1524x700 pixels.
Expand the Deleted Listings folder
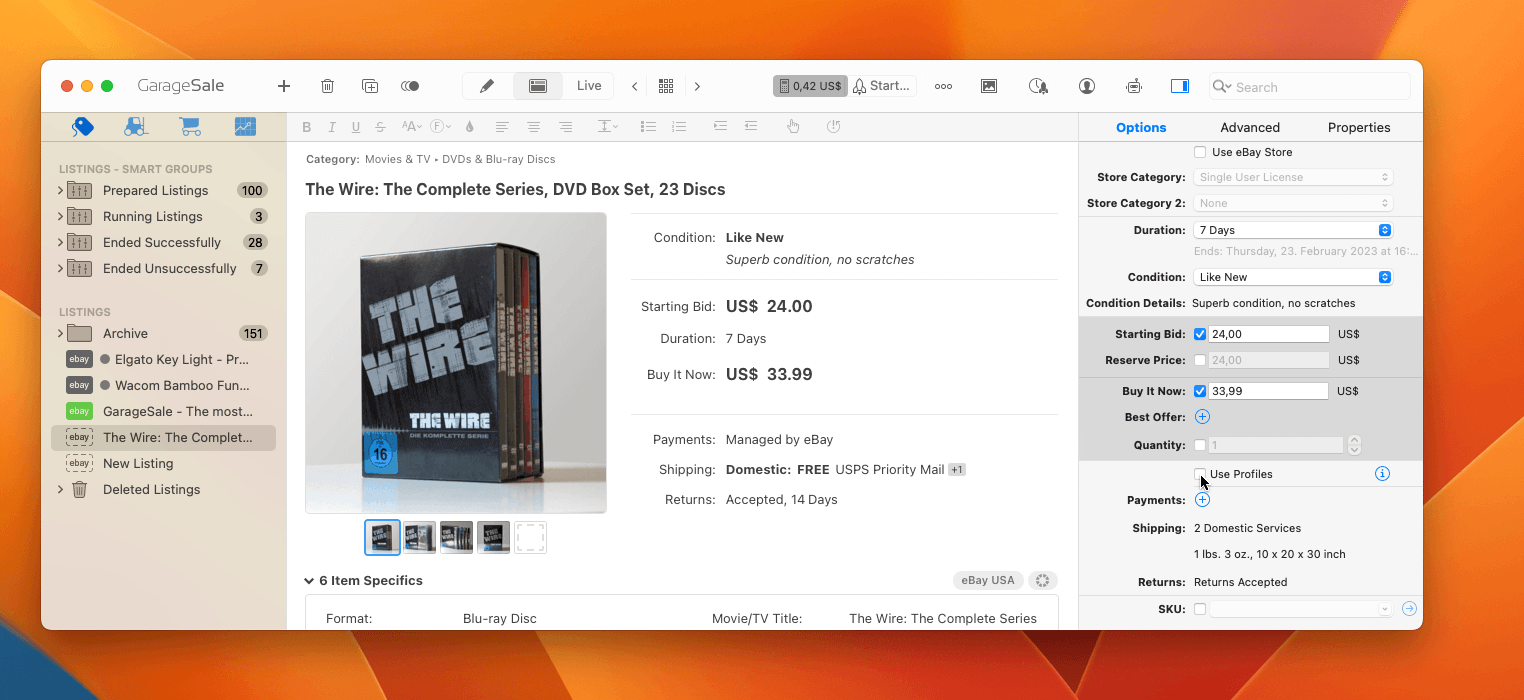point(60,489)
